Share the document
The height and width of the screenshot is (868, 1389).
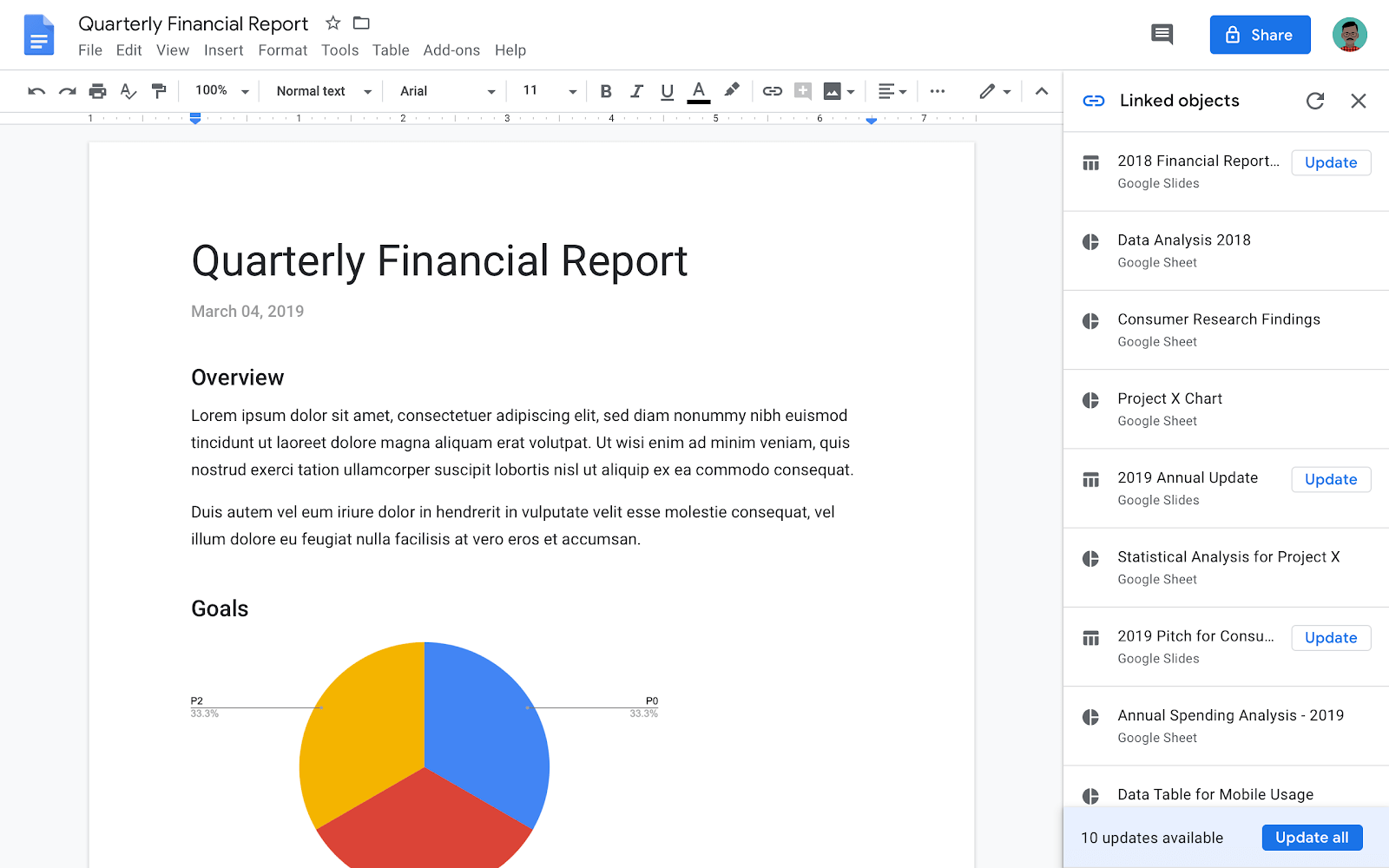1260,35
